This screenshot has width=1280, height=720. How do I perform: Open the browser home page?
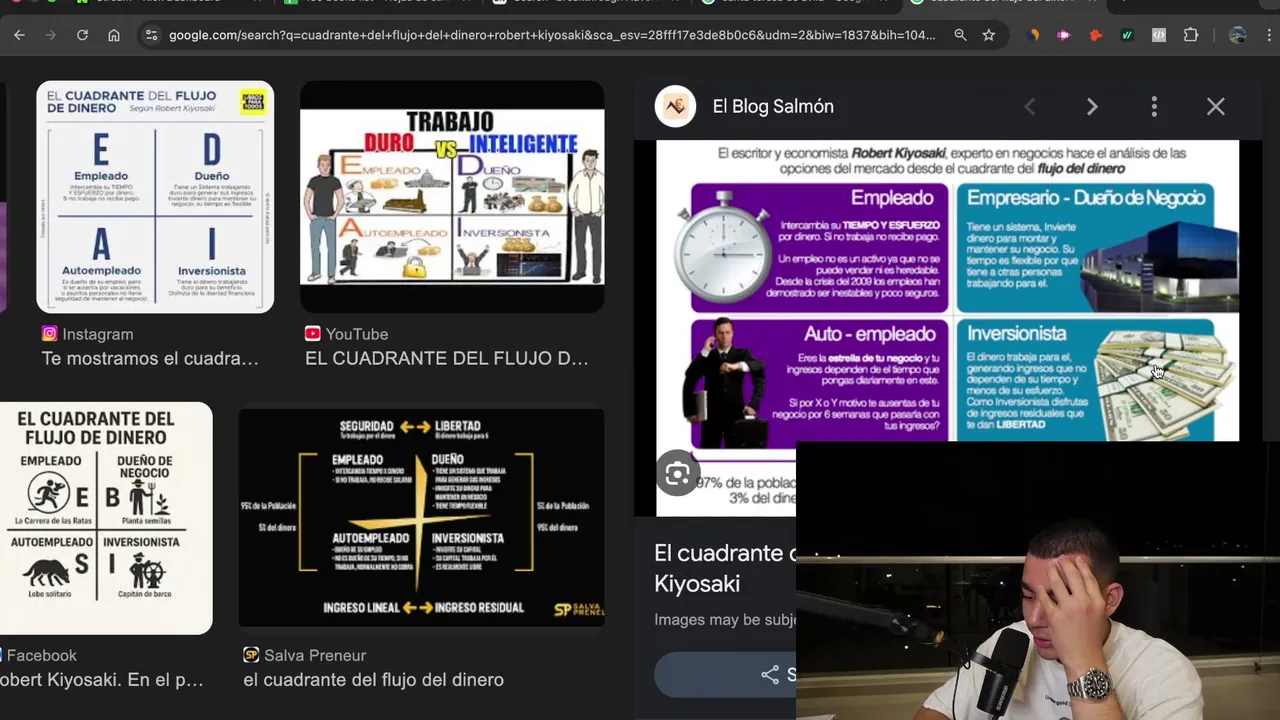point(114,35)
